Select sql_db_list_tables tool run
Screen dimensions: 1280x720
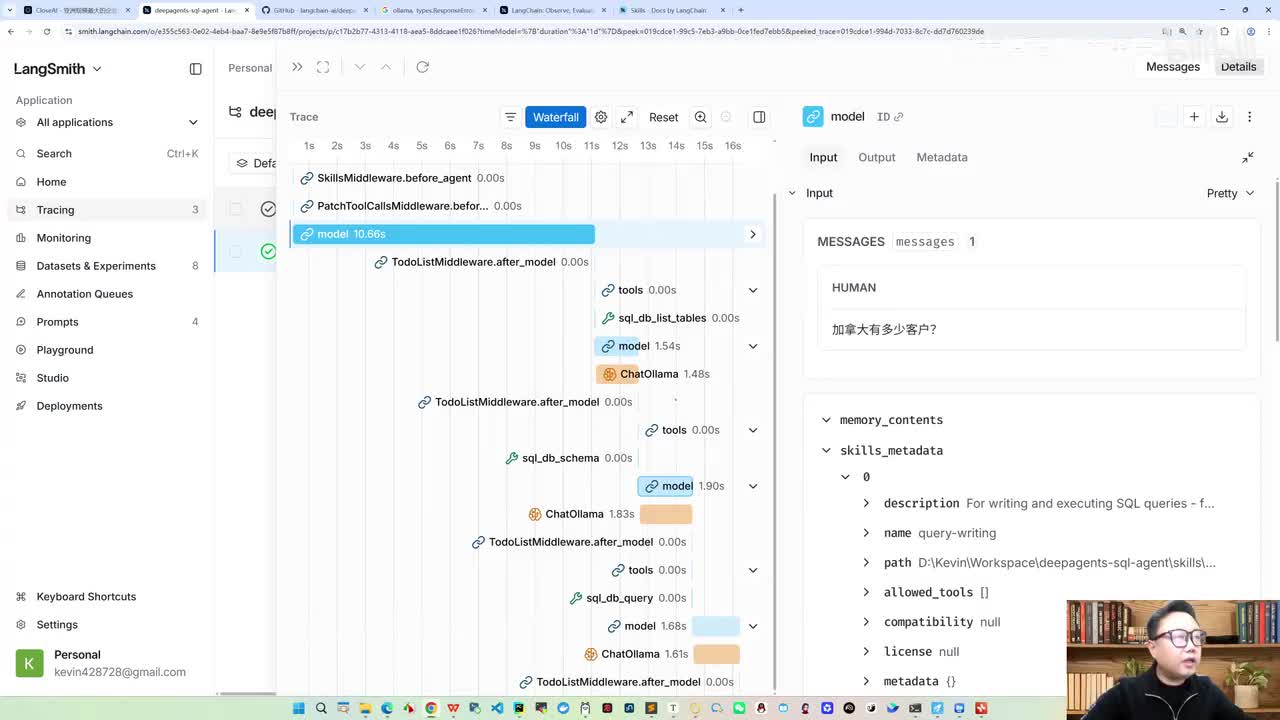(670, 318)
